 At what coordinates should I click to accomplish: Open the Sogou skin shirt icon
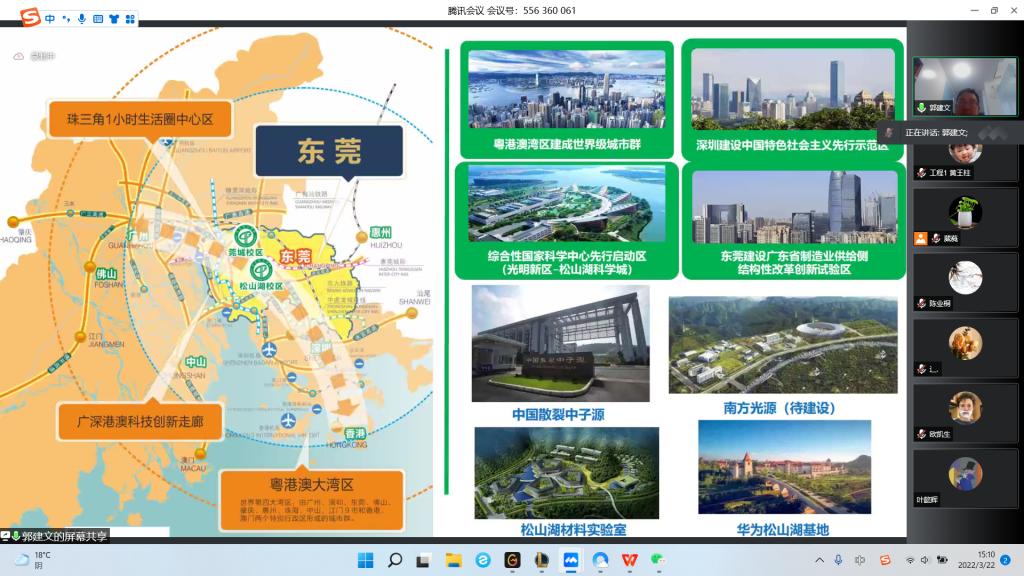coord(113,18)
